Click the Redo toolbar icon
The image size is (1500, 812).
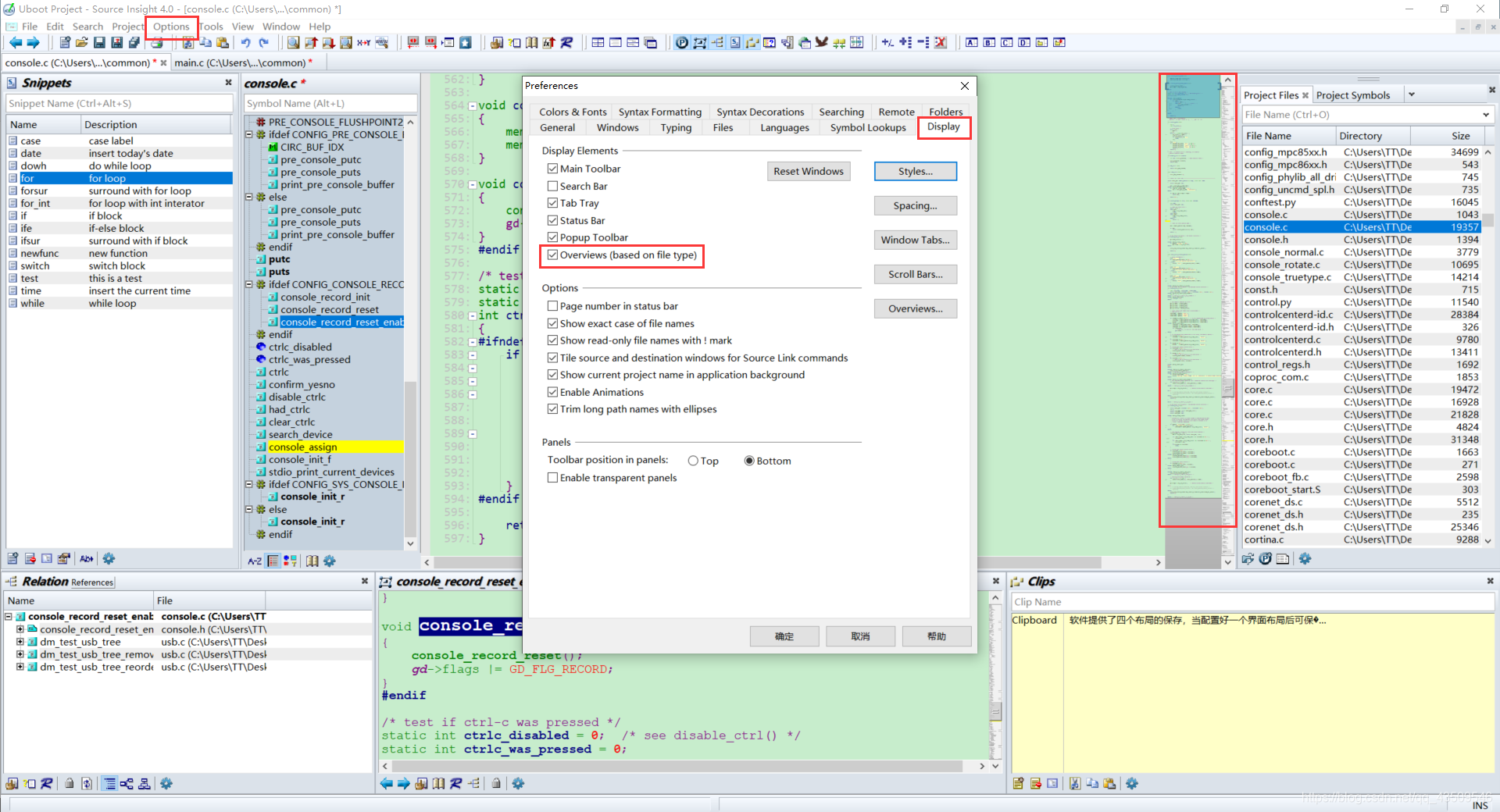(263, 43)
